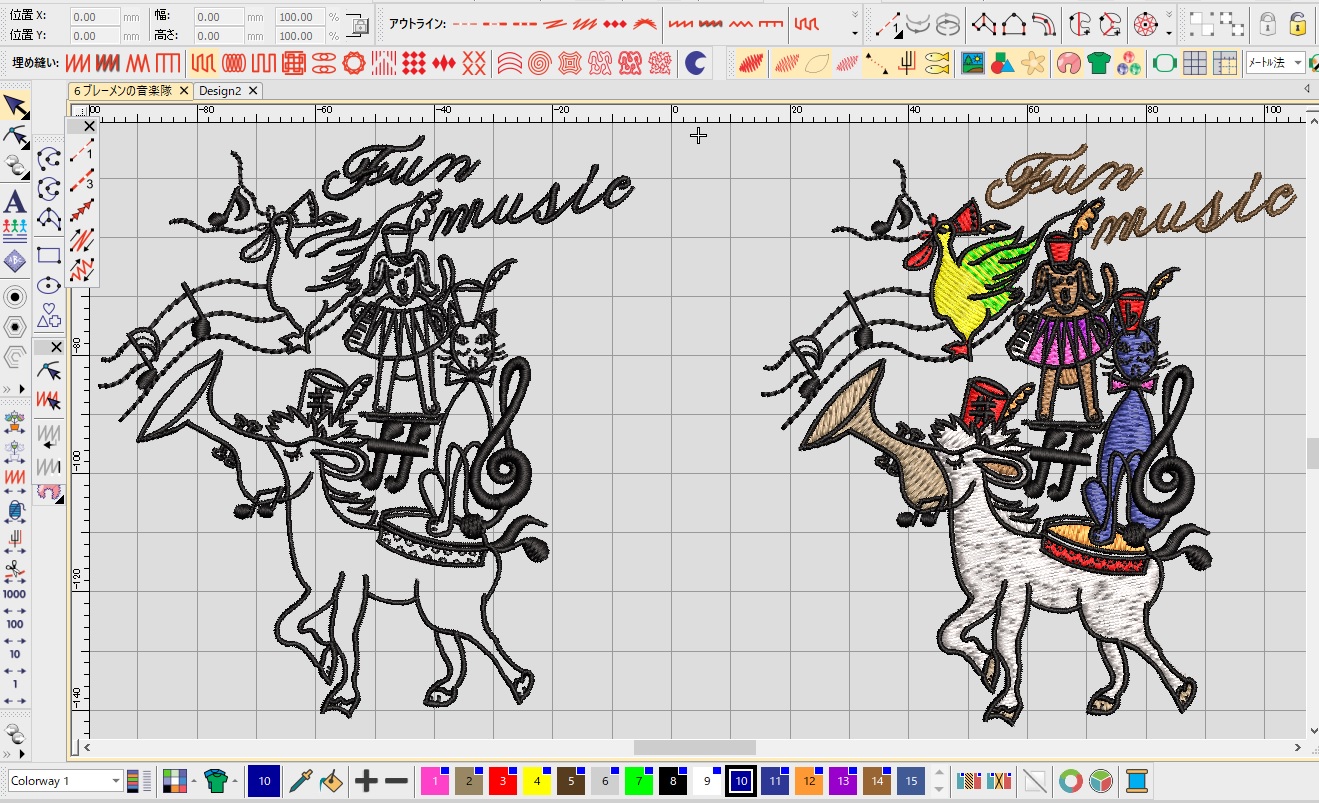Click the current color 10 box
This screenshot has height=803, width=1319.
click(264, 781)
